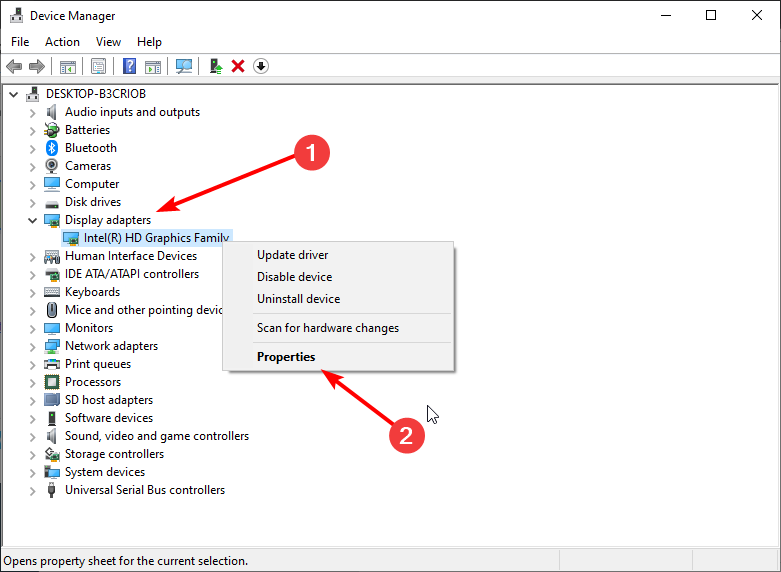The width and height of the screenshot is (781, 572).
Task: Minimize the Device Manager window
Action: [666, 15]
